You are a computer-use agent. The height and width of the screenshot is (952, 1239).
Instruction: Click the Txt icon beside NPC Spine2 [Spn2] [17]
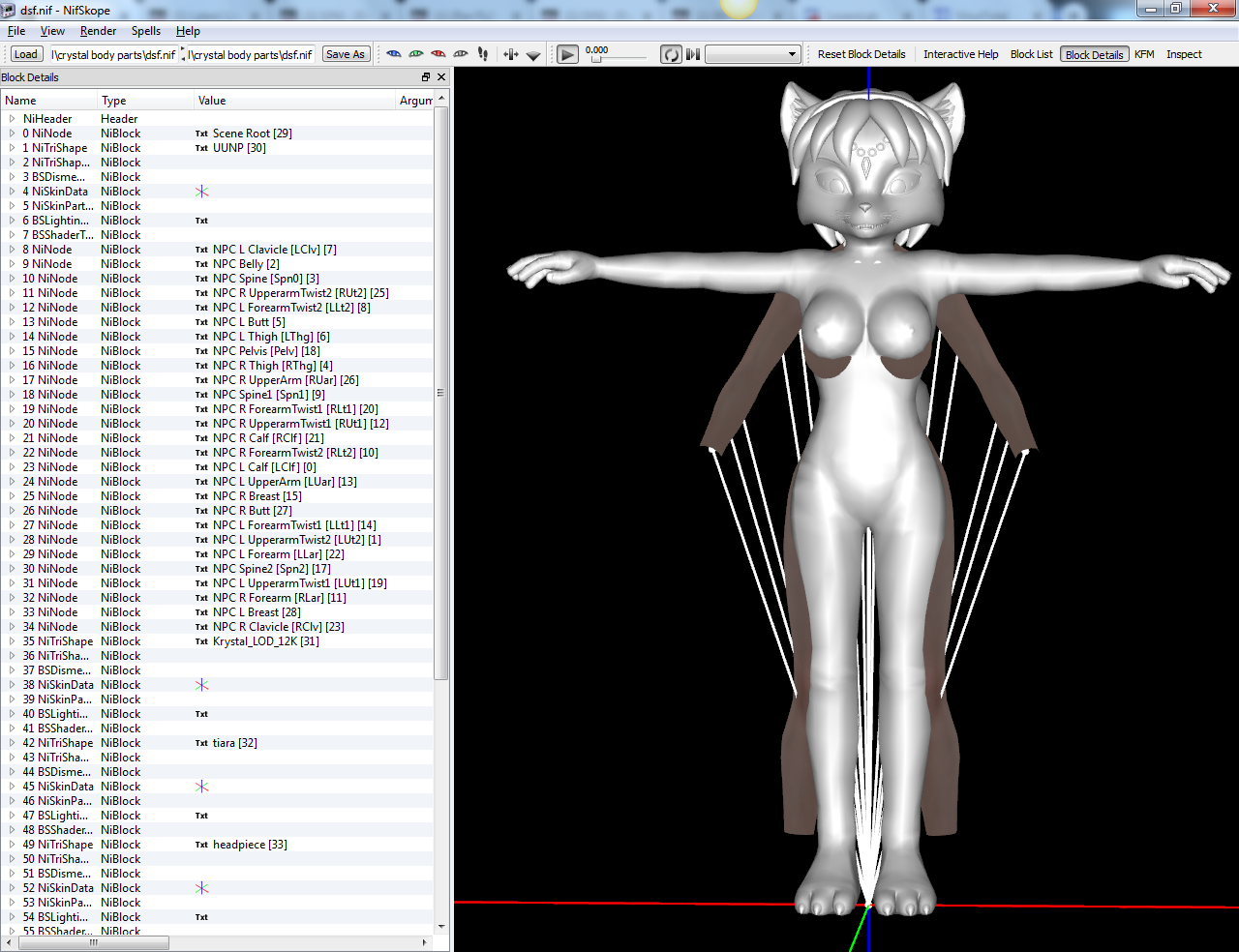[201, 569]
